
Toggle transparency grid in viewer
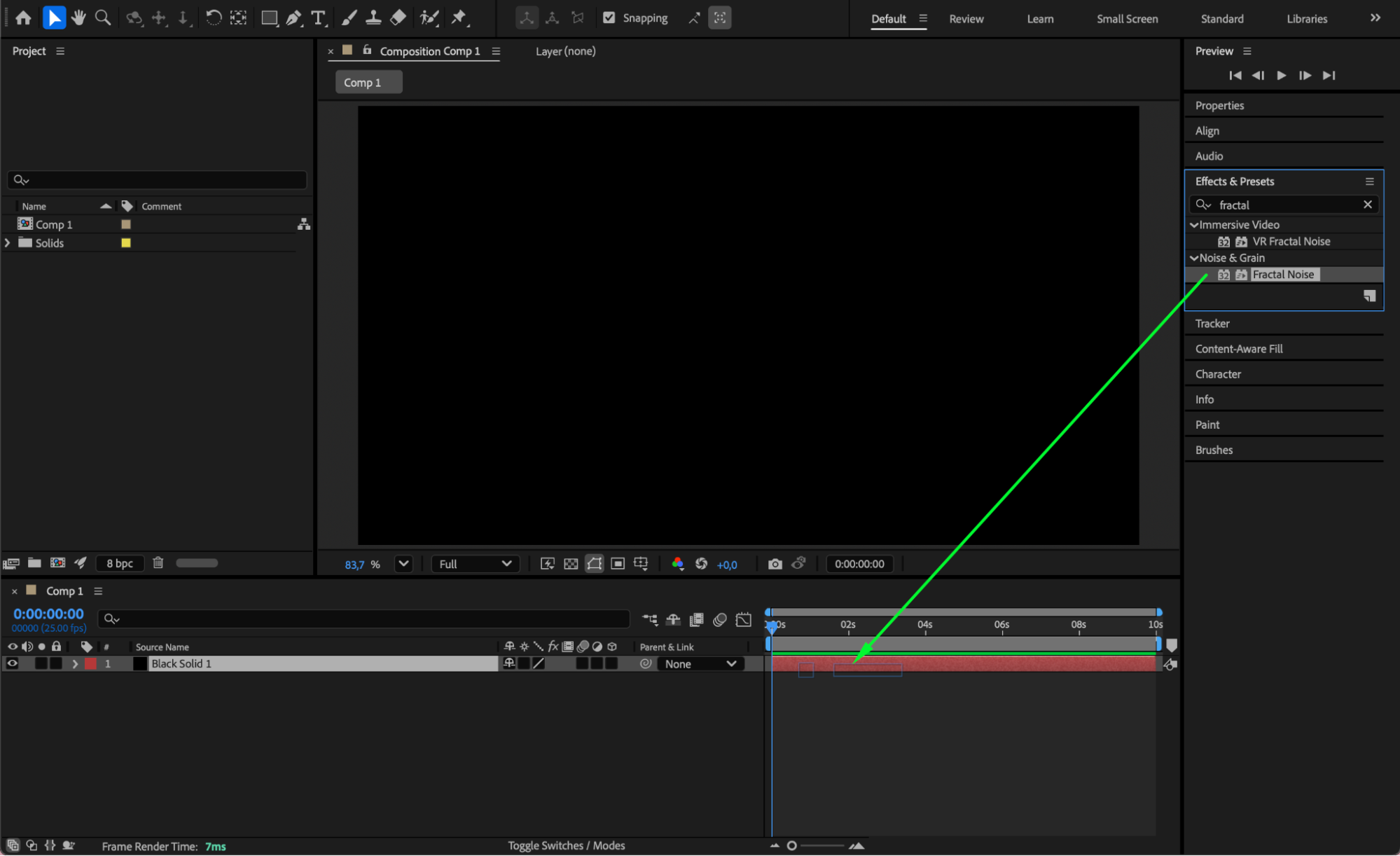571,564
